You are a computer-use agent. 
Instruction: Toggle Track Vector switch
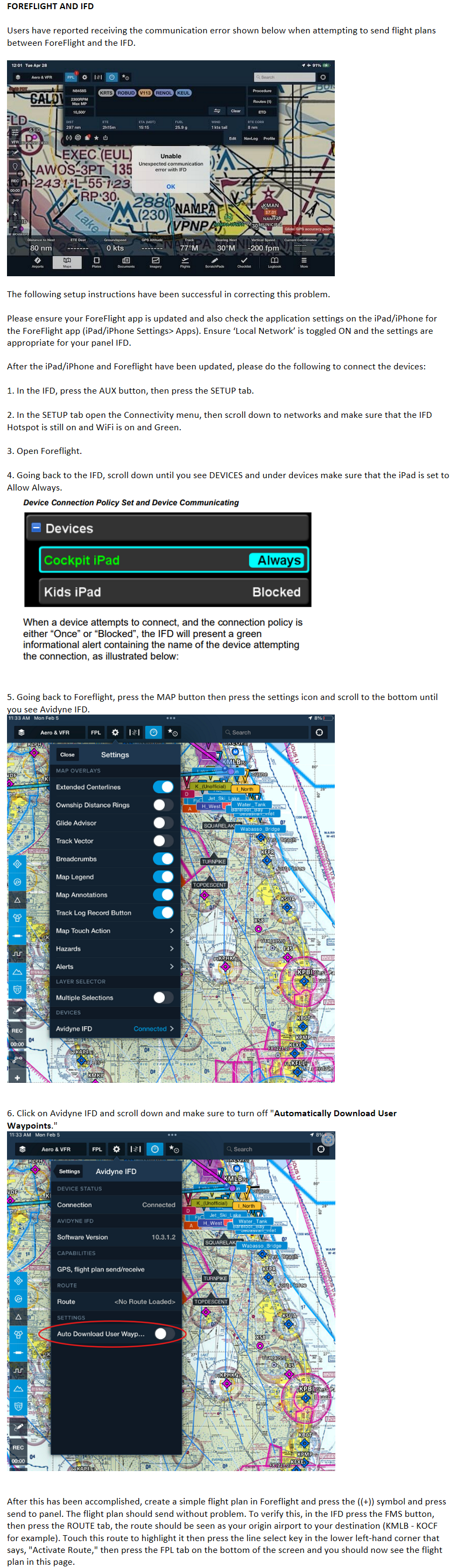(163, 841)
